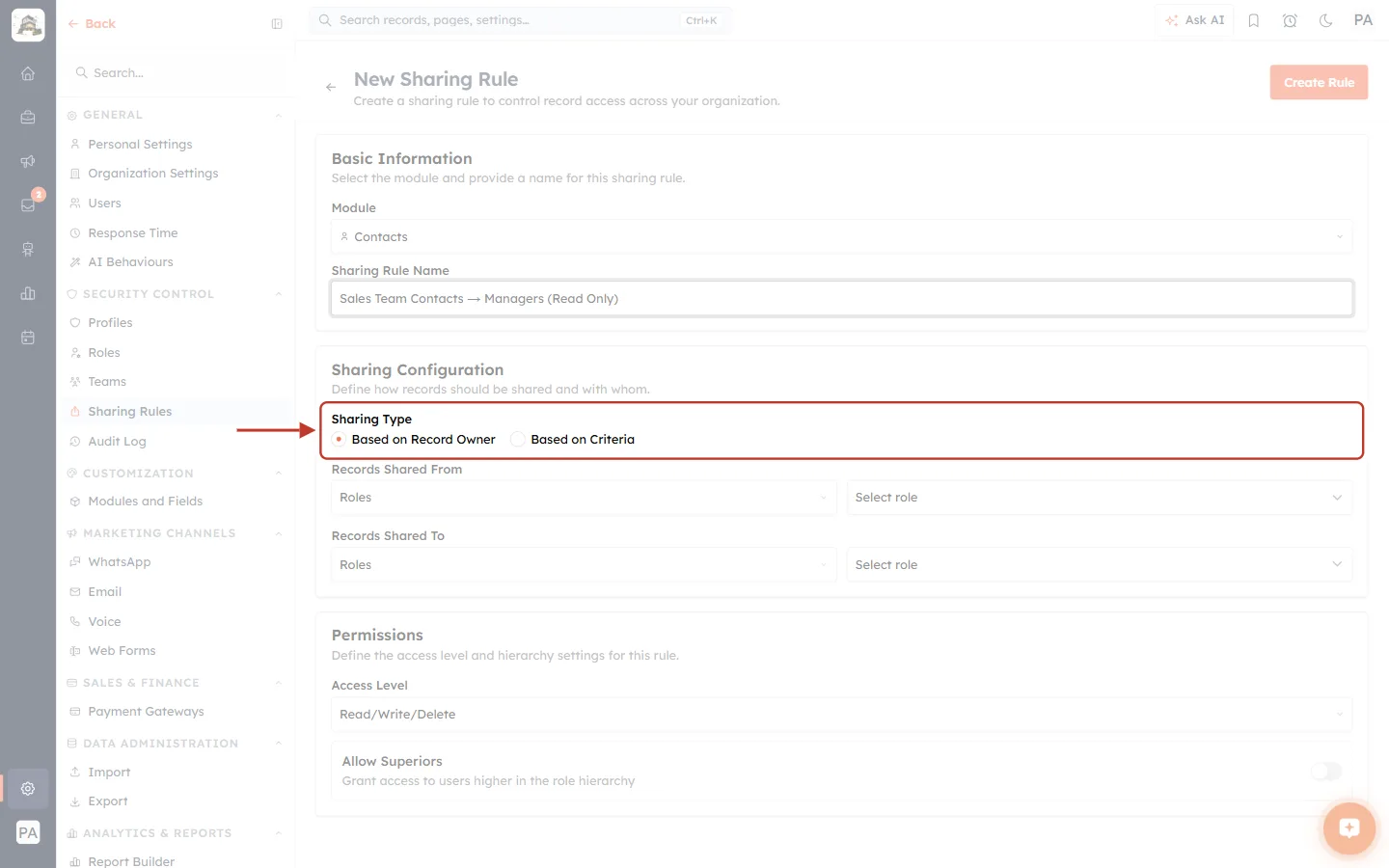Image resolution: width=1389 pixels, height=868 pixels.
Task: Toggle the Allow Superiors switch
Action: pyautogui.click(x=1326, y=771)
